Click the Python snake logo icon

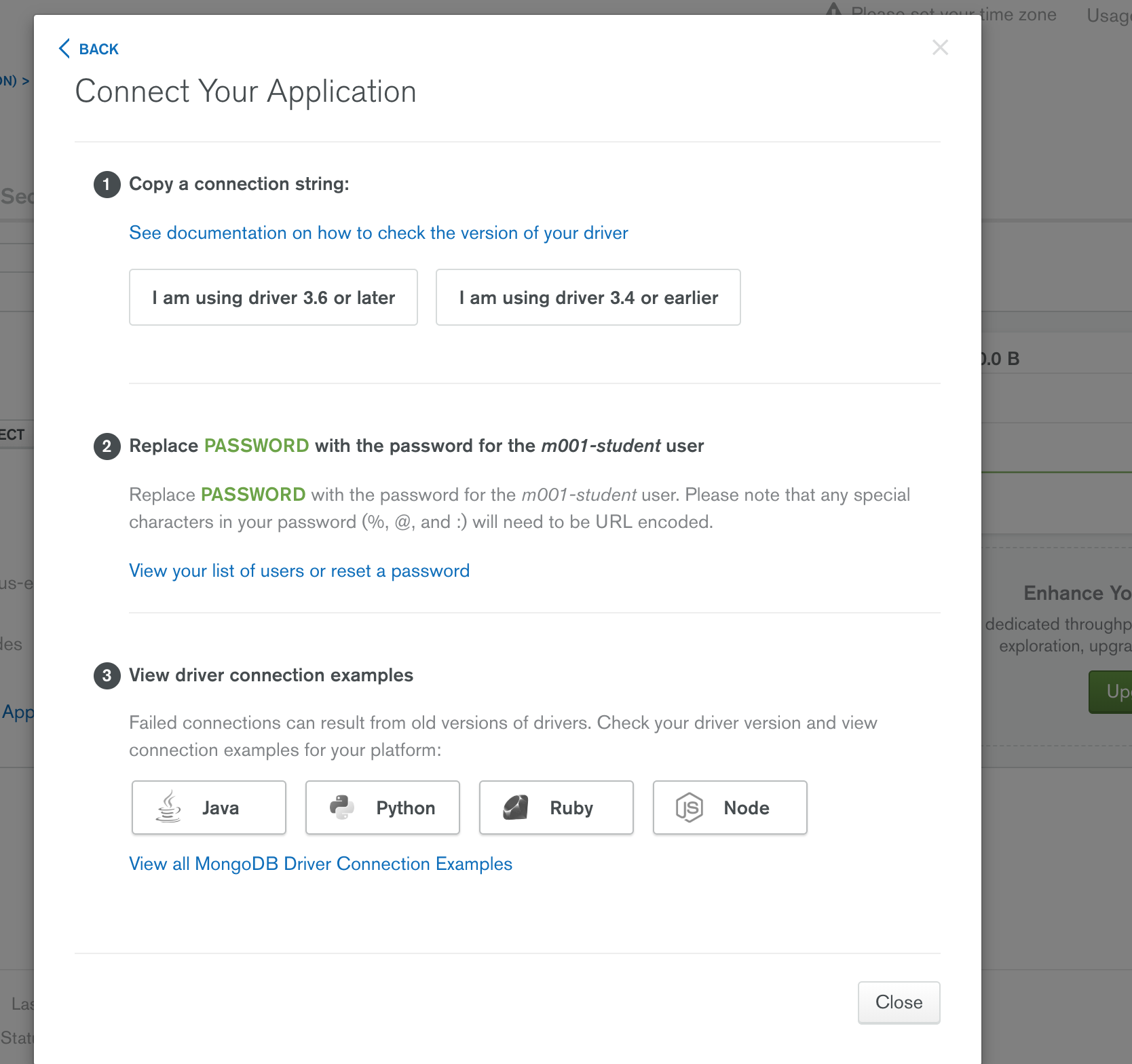[342, 807]
